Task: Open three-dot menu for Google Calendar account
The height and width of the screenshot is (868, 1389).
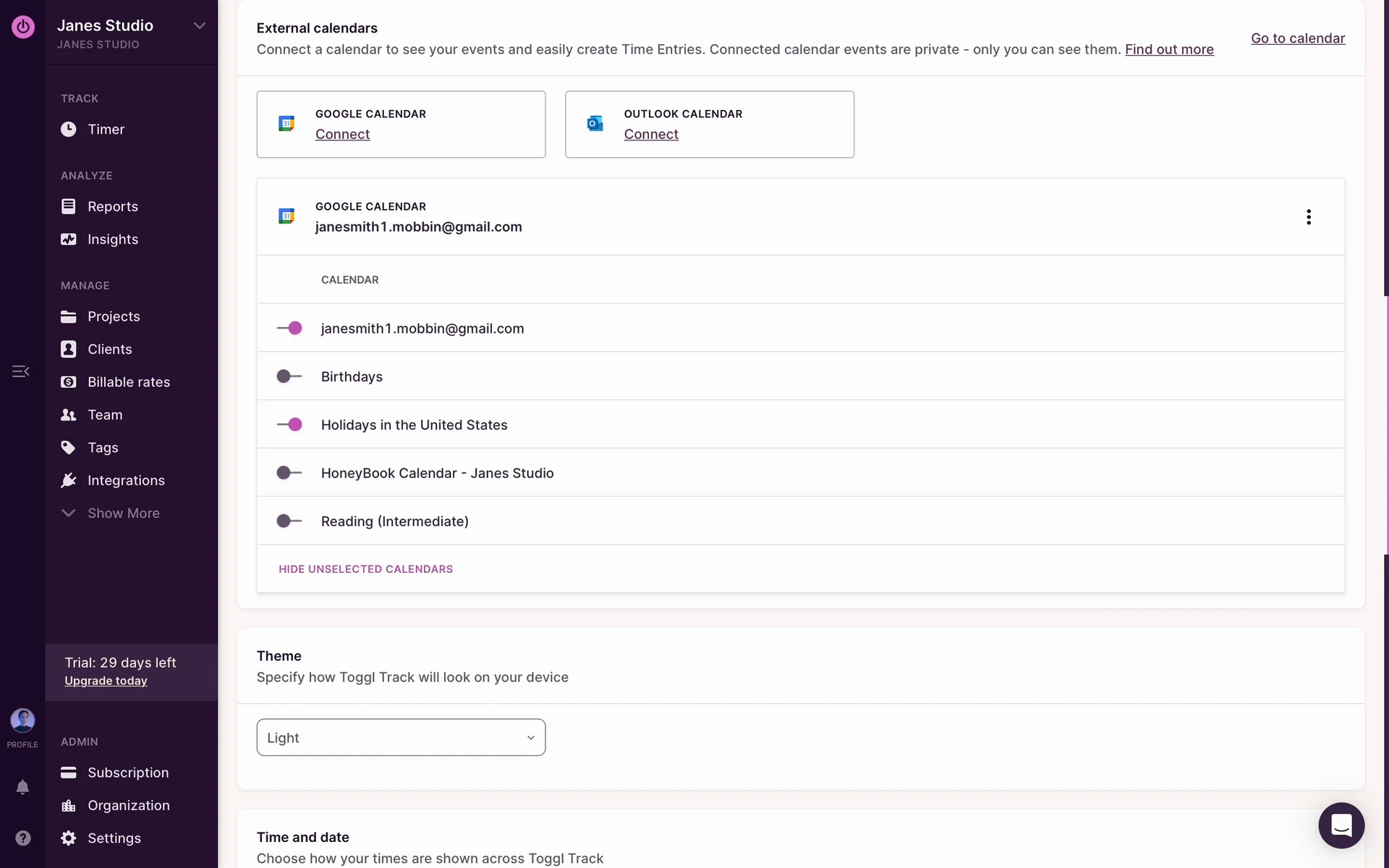Action: (1308, 217)
